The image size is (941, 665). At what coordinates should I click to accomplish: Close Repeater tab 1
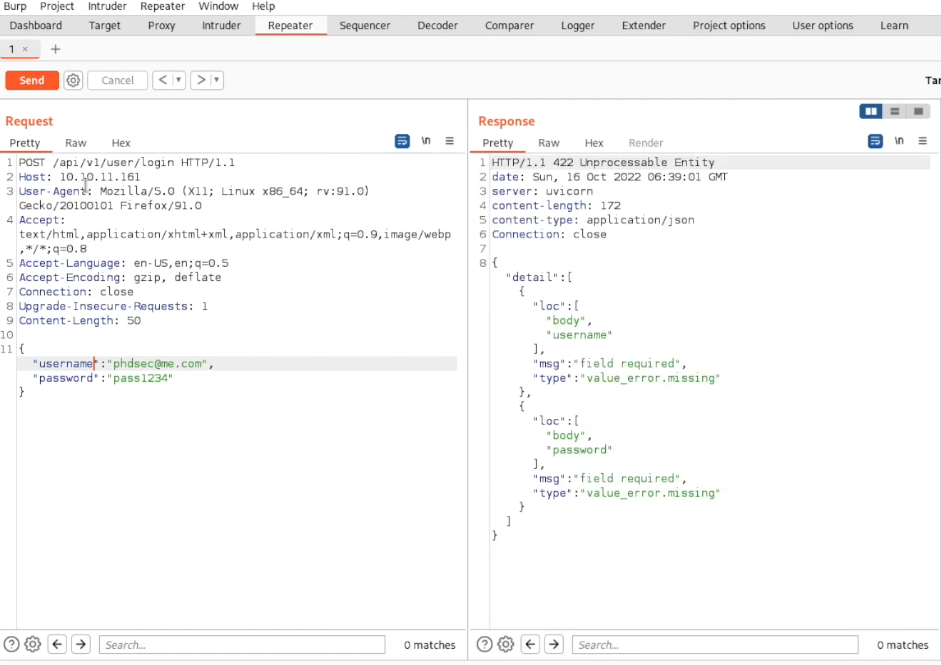[25, 49]
